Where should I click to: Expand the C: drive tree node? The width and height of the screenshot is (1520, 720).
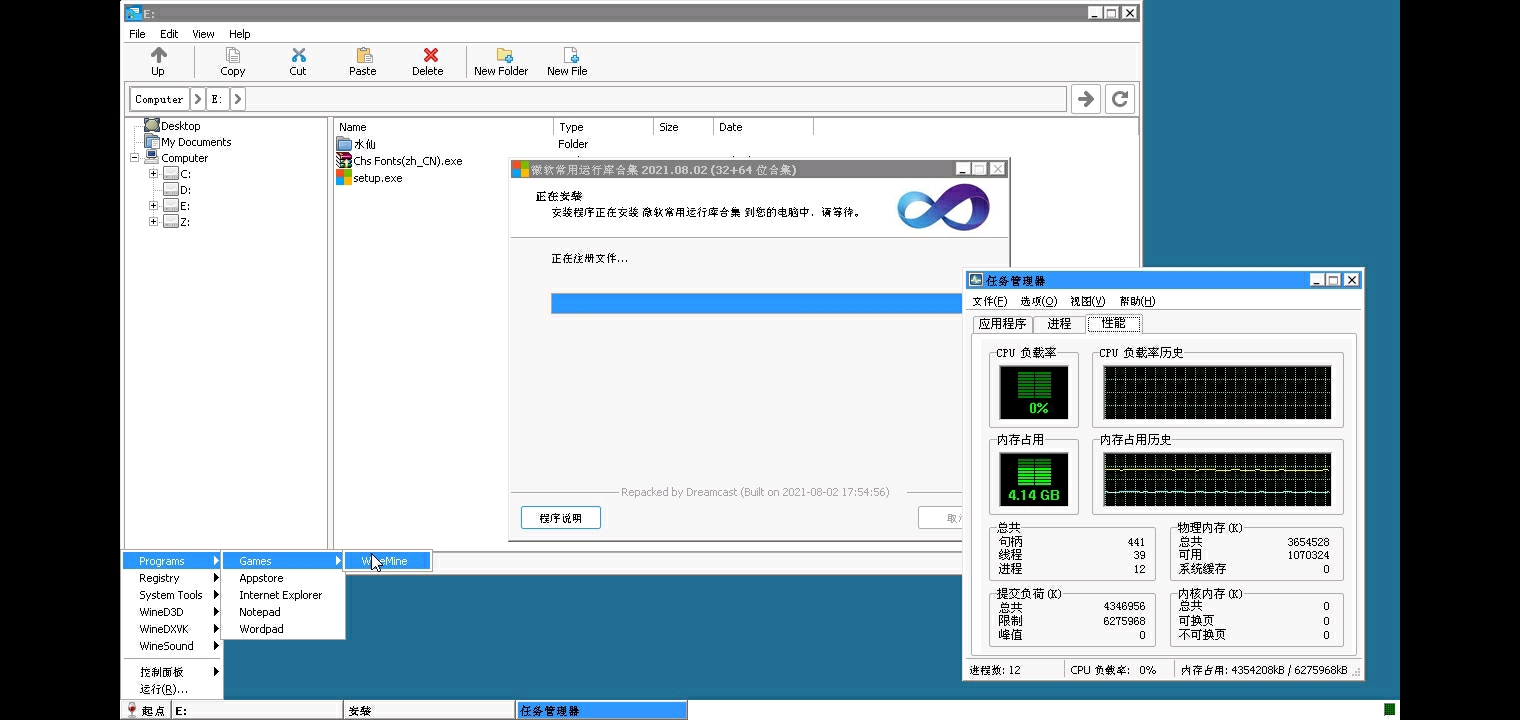pos(153,174)
